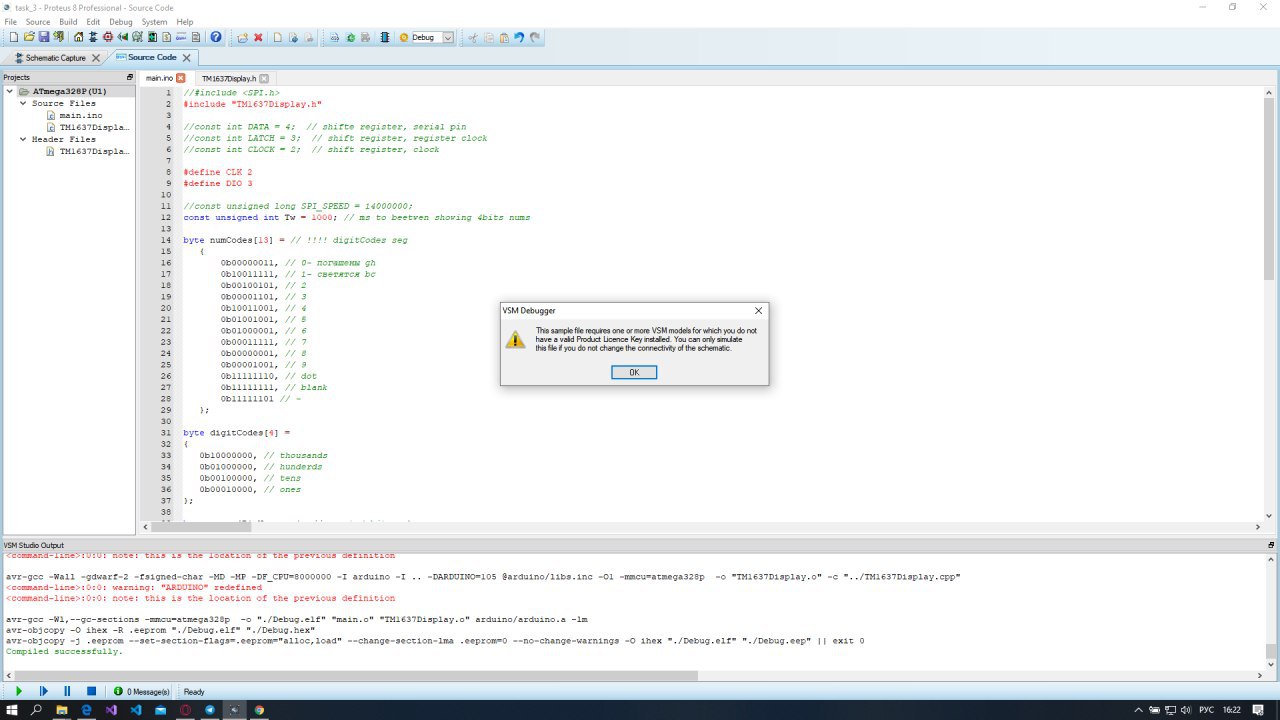
Task: Click the Add New File icon
Action: [x=278, y=37]
